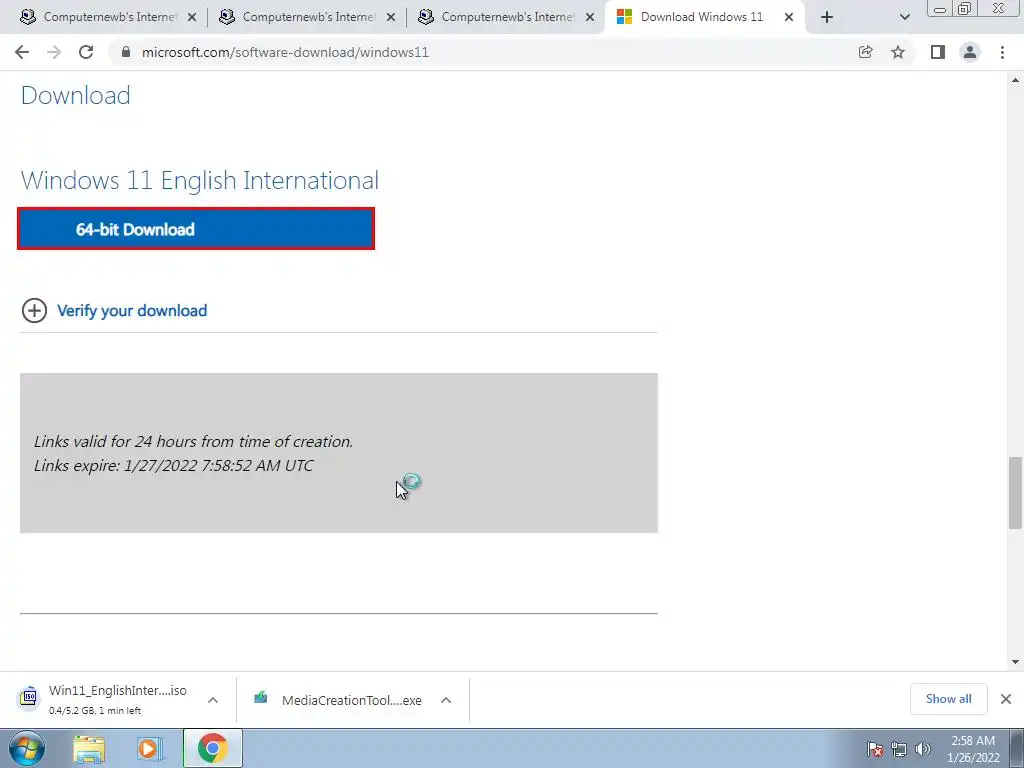The width and height of the screenshot is (1024, 768).
Task: Open Windows Explorer from the taskbar
Action: (x=89, y=749)
